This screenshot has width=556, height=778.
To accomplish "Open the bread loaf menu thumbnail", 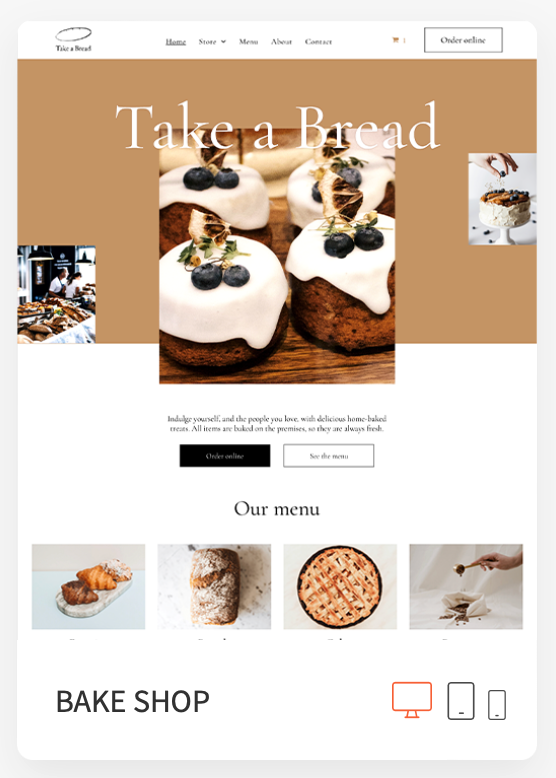I will 214,586.
